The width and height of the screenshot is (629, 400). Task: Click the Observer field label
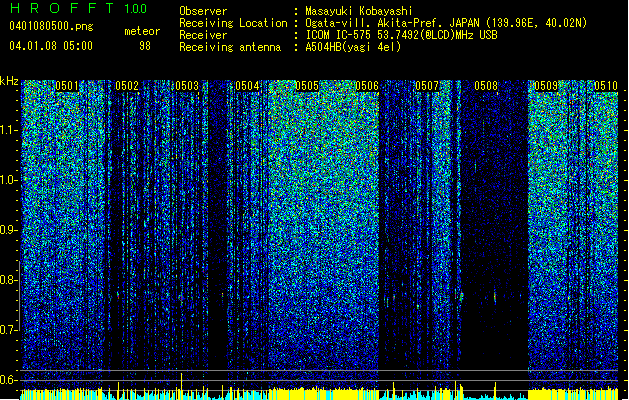pyautogui.click(x=203, y=11)
